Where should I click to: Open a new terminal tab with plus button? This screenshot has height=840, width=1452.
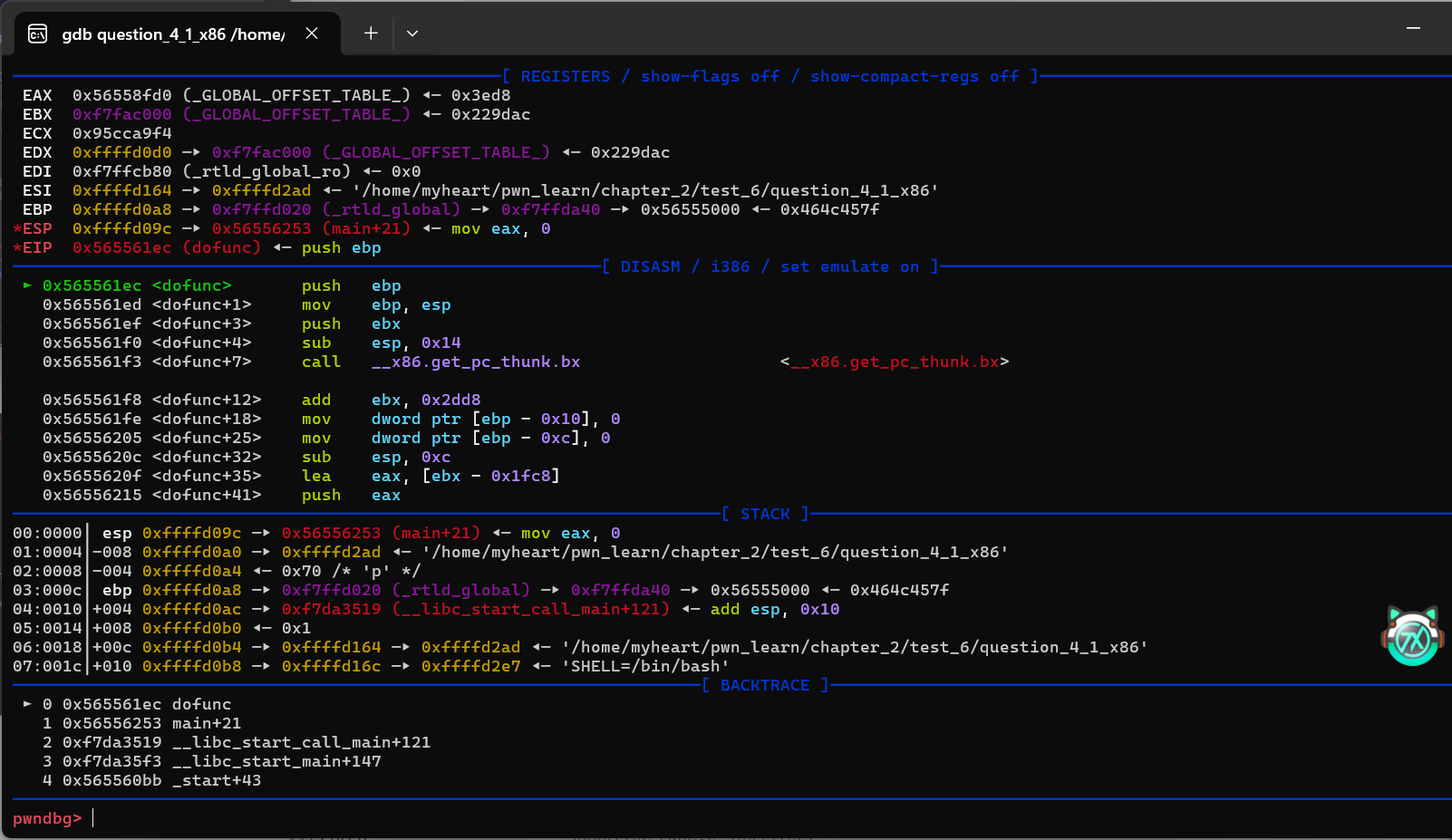371,34
